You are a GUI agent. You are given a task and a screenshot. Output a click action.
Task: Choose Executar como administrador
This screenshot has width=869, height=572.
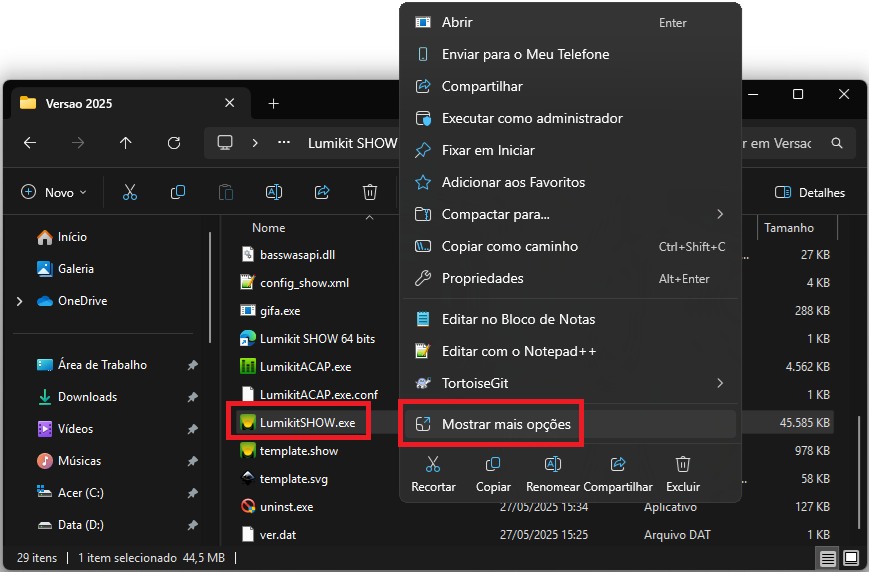532,118
